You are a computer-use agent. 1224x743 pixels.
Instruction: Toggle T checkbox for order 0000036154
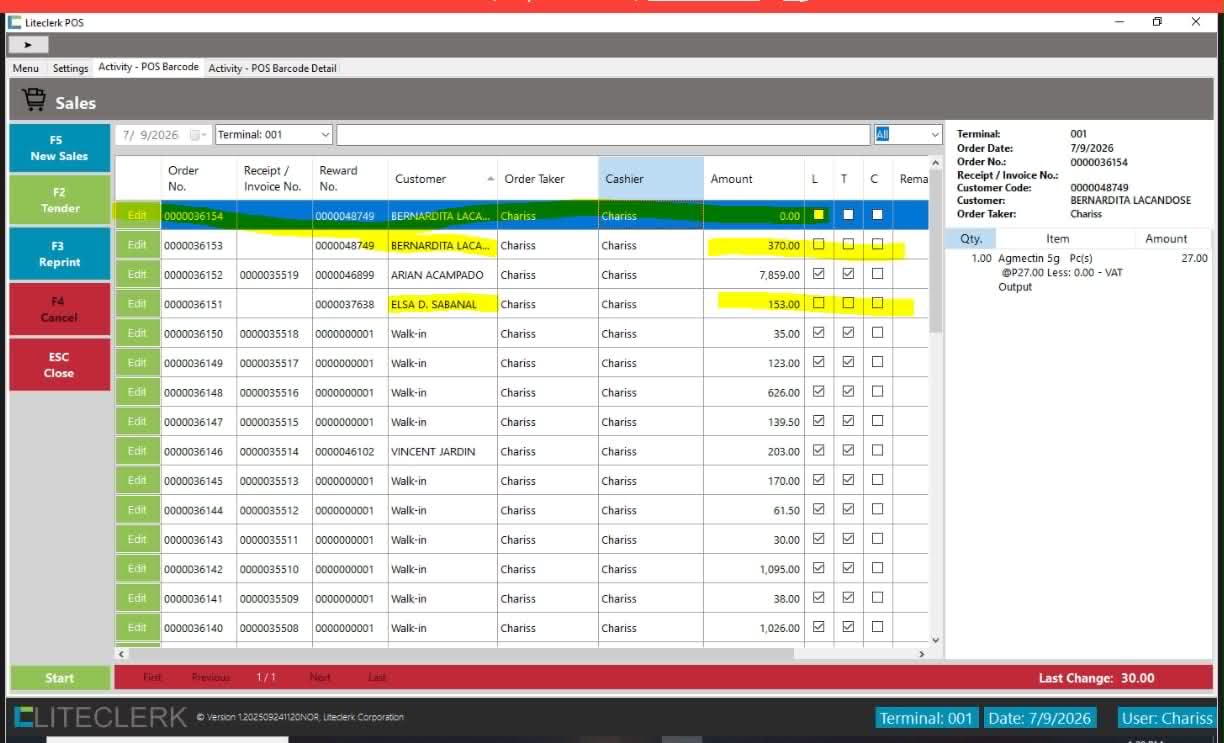click(x=848, y=214)
